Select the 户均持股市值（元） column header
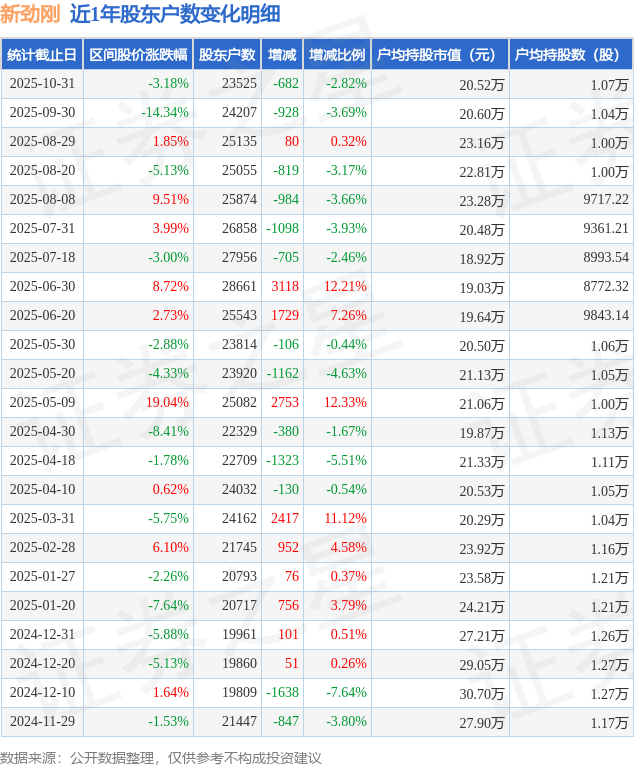This screenshot has height=767, width=634. pyautogui.click(x=439, y=55)
